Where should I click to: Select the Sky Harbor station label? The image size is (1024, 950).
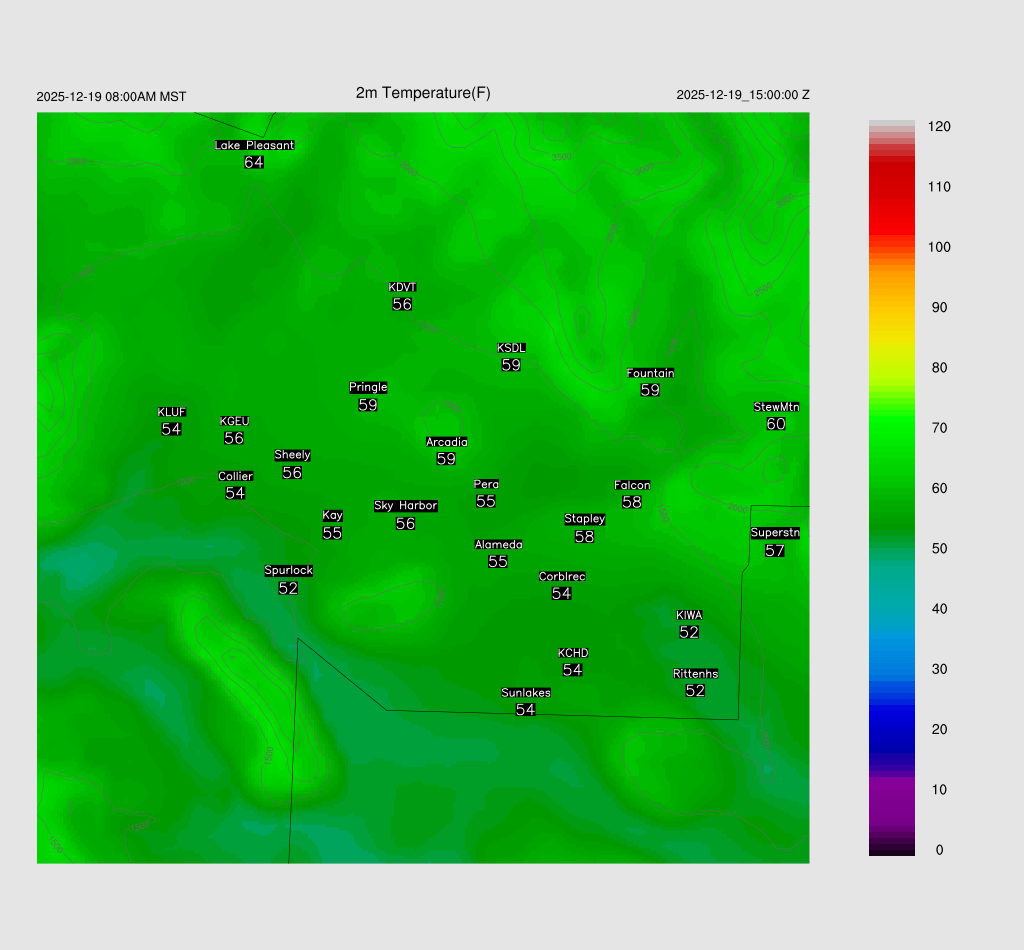pos(405,506)
